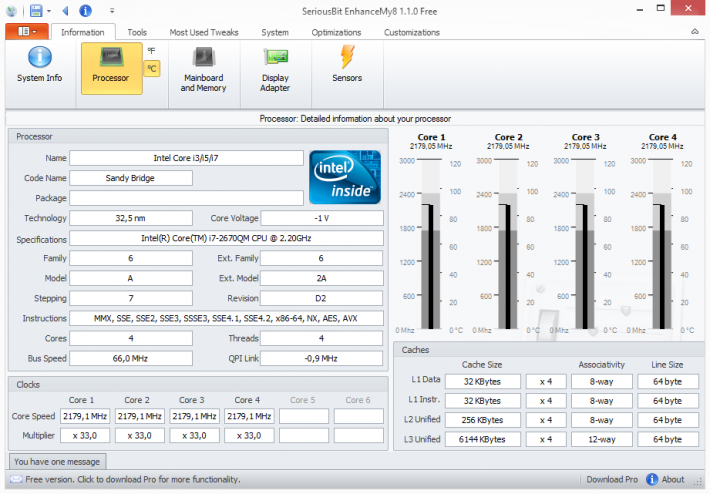Click the envelope icon in status bar
The height and width of the screenshot is (494, 710).
(x=16, y=479)
